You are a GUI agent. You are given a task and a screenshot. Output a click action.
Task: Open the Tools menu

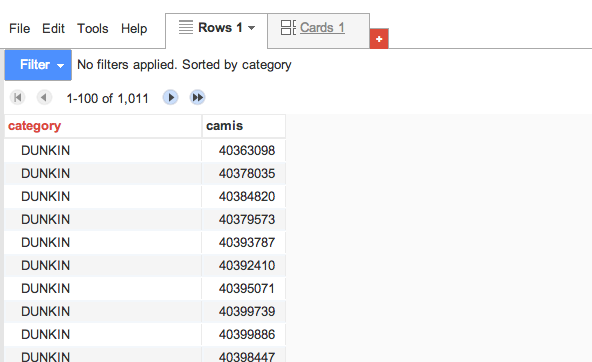[92, 29]
